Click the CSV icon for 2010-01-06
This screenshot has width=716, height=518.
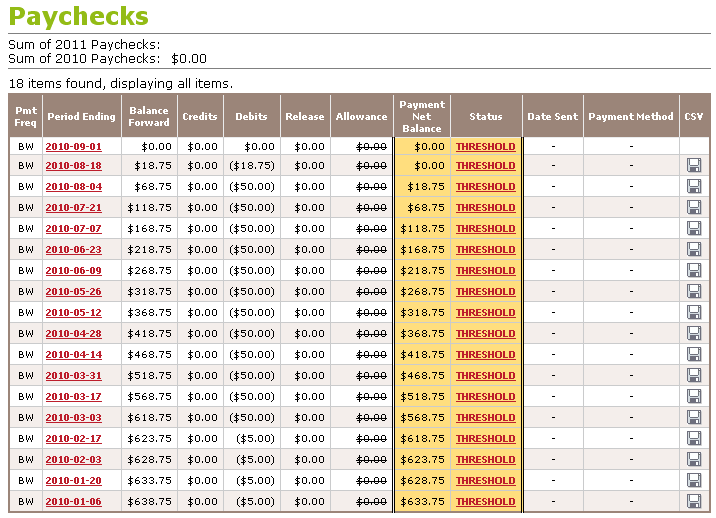(x=694, y=502)
